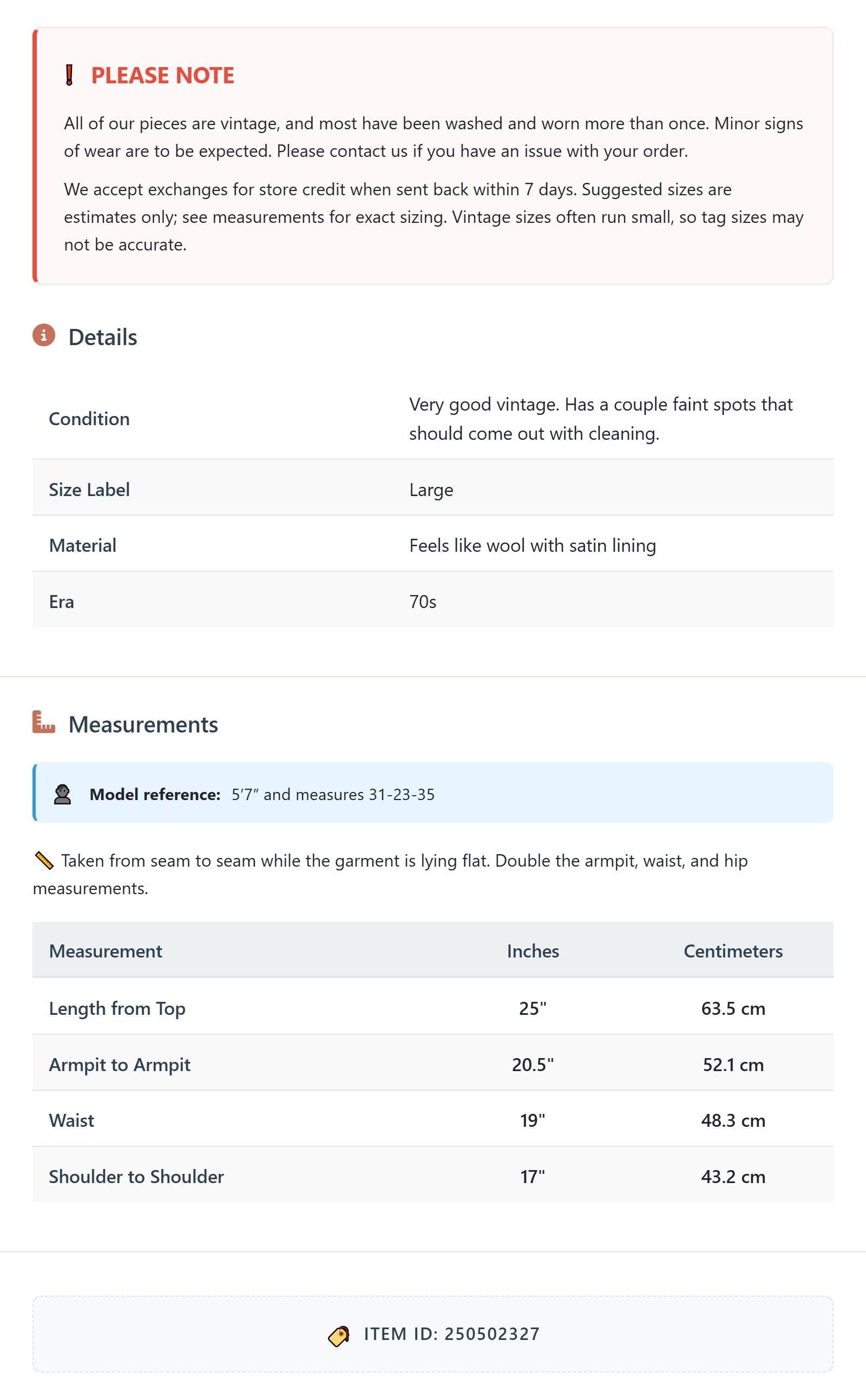Select the Armpit to Armpit row label

(120, 1065)
